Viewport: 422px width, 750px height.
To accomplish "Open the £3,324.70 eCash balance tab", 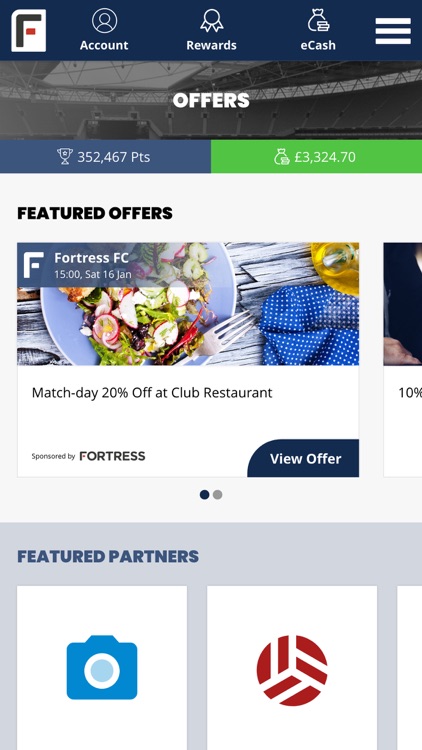I will (316, 156).
